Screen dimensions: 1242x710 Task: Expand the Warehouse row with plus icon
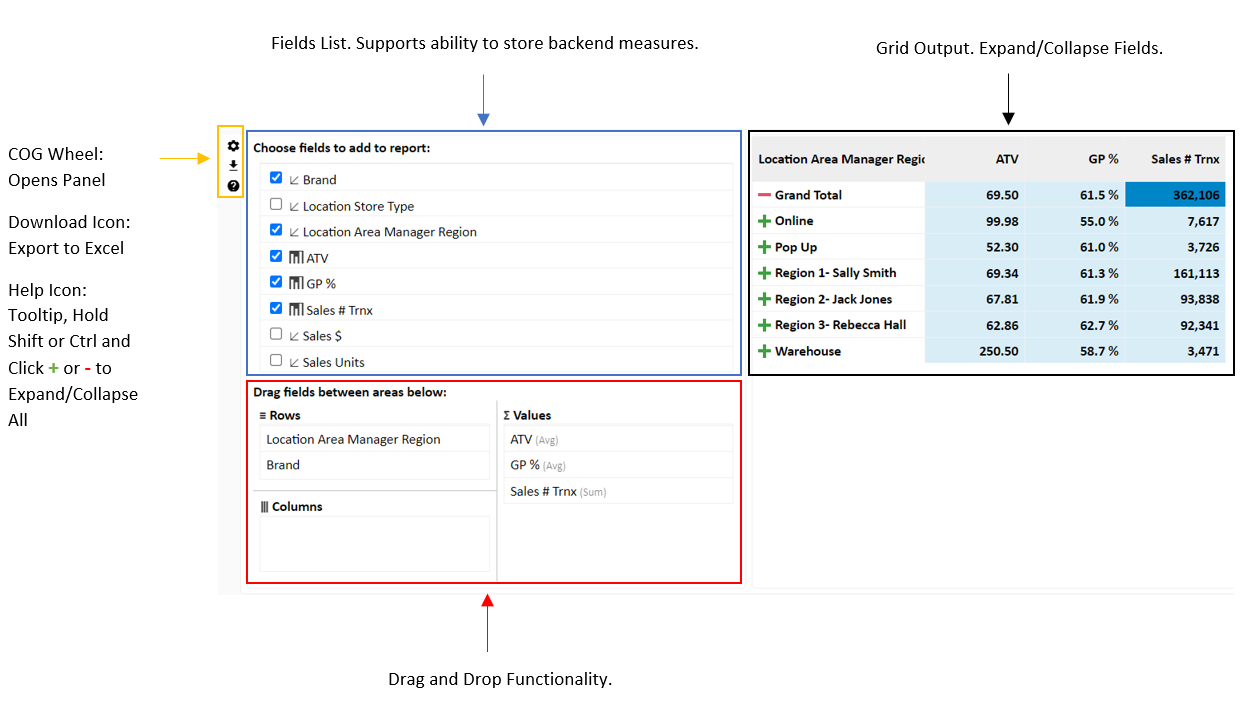click(764, 351)
